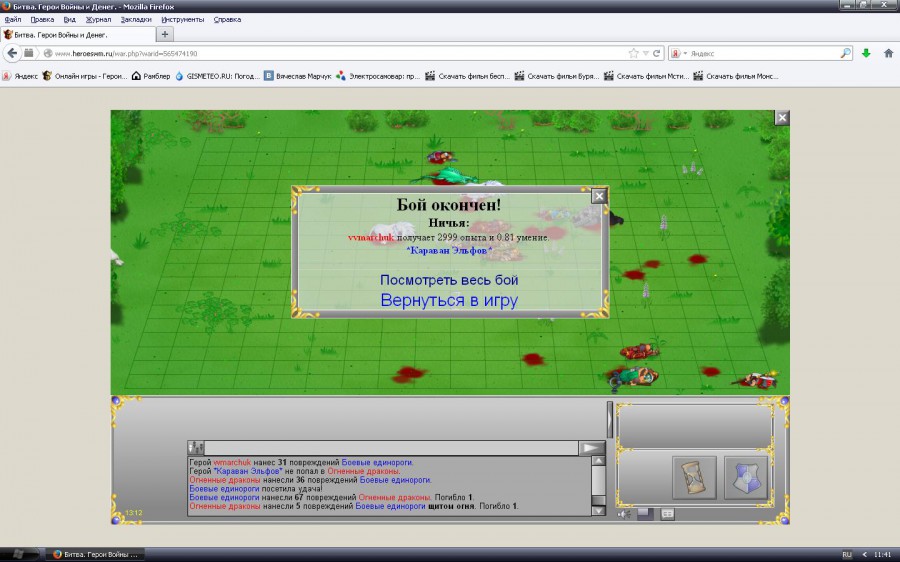Image resolution: width=900 pixels, height=562 pixels.
Task: Bookmark this page with the star
Action: point(633,53)
